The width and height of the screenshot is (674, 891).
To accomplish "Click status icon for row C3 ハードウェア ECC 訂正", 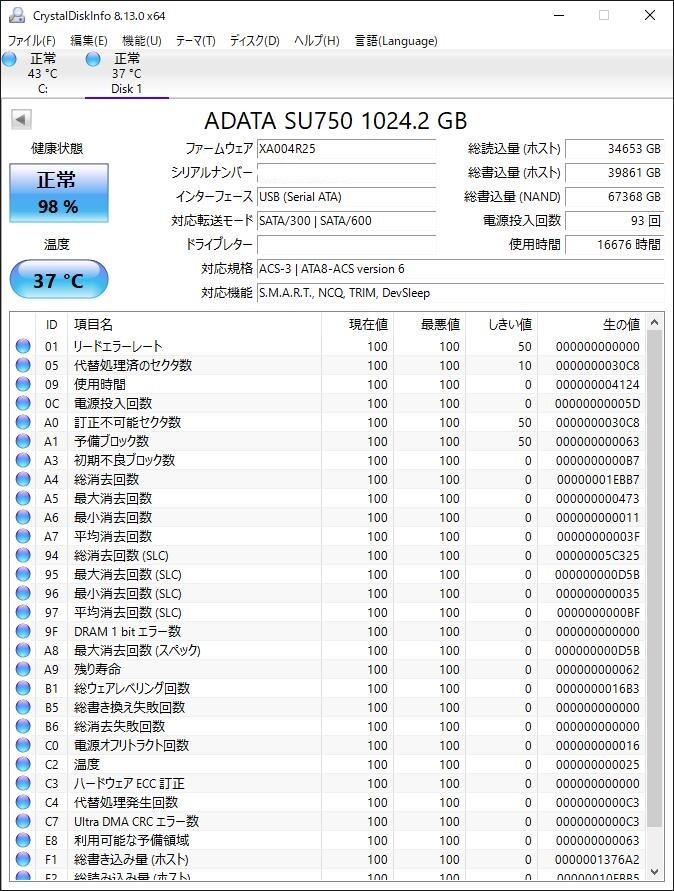I will click(x=23, y=783).
